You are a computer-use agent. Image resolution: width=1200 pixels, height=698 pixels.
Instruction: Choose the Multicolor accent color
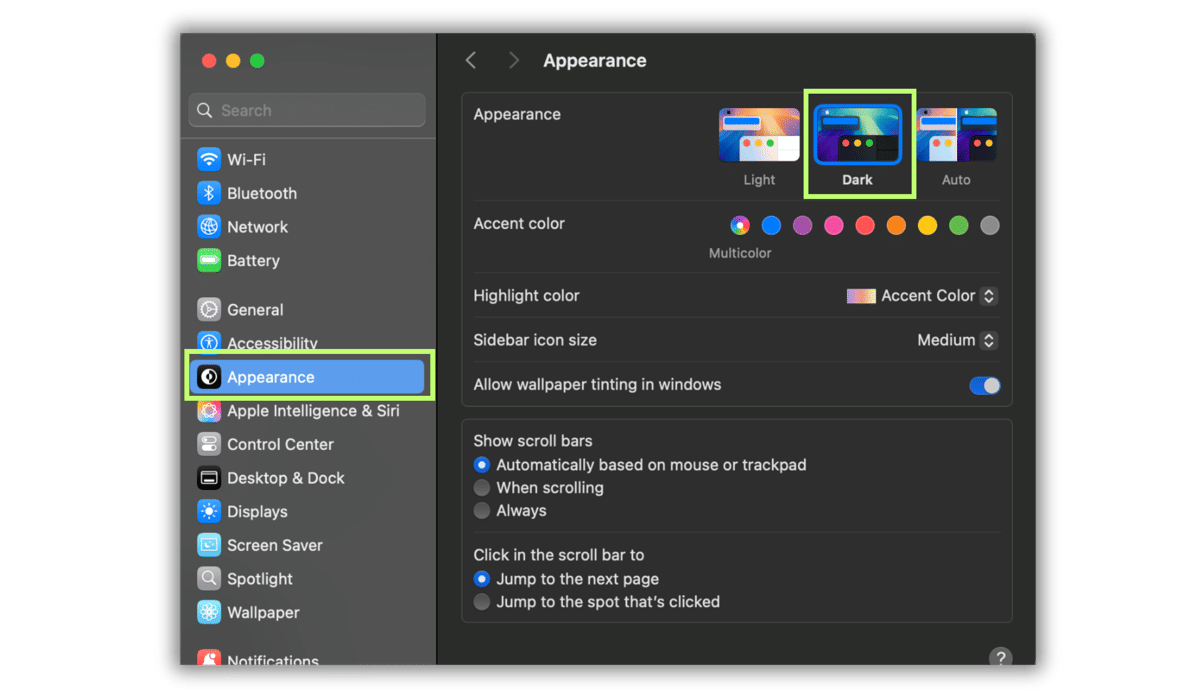740,225
